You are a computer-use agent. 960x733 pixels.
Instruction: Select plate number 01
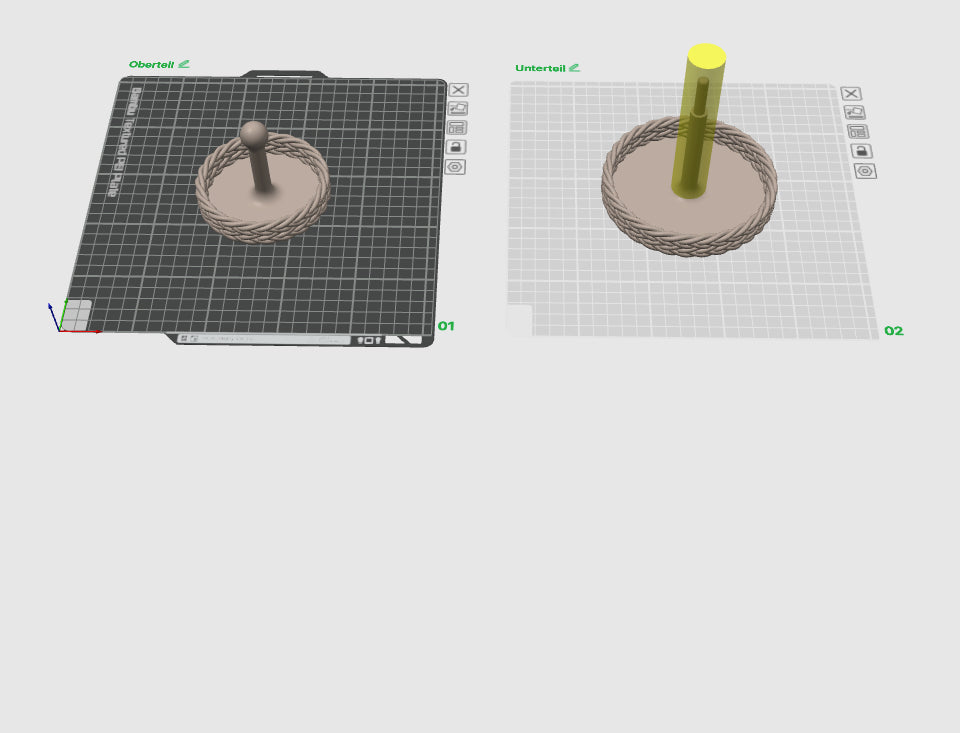tap(446, 326)
